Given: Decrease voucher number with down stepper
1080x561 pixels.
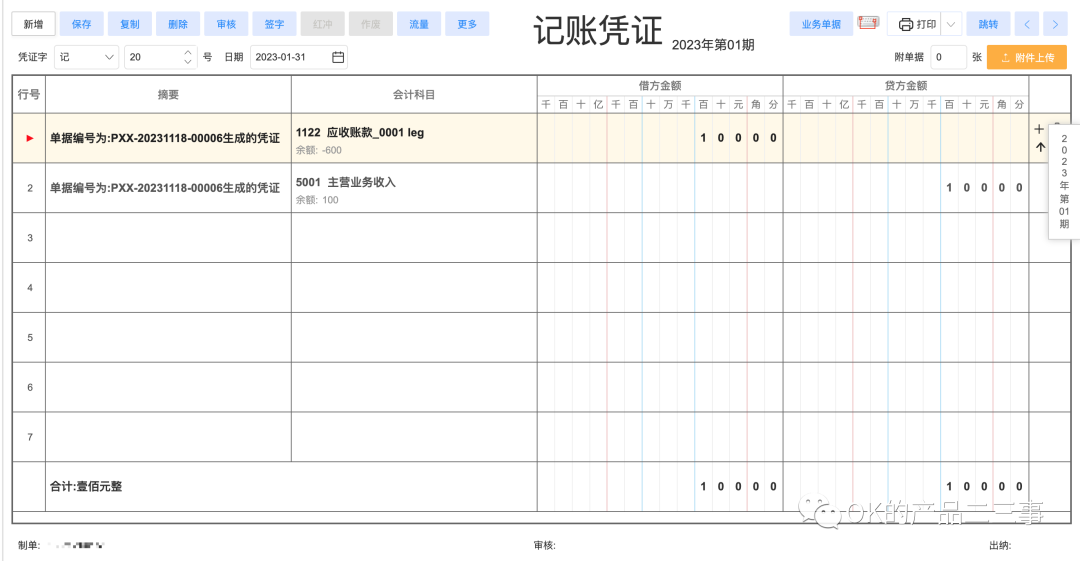Looking at the screenshot, I should pos(188,63).
